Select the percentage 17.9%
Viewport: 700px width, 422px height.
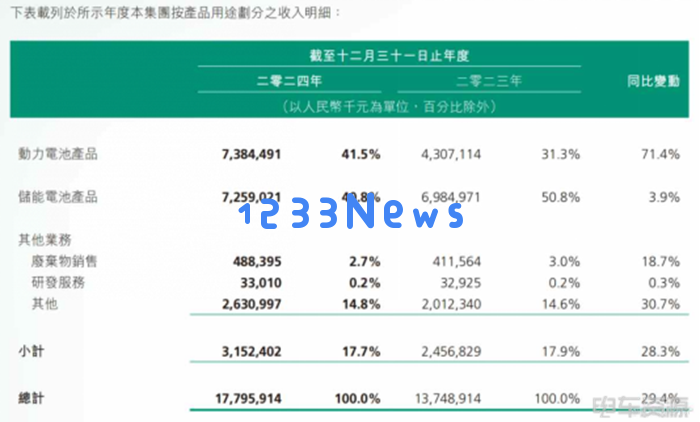pyautogui.click(x=561, y=352)
